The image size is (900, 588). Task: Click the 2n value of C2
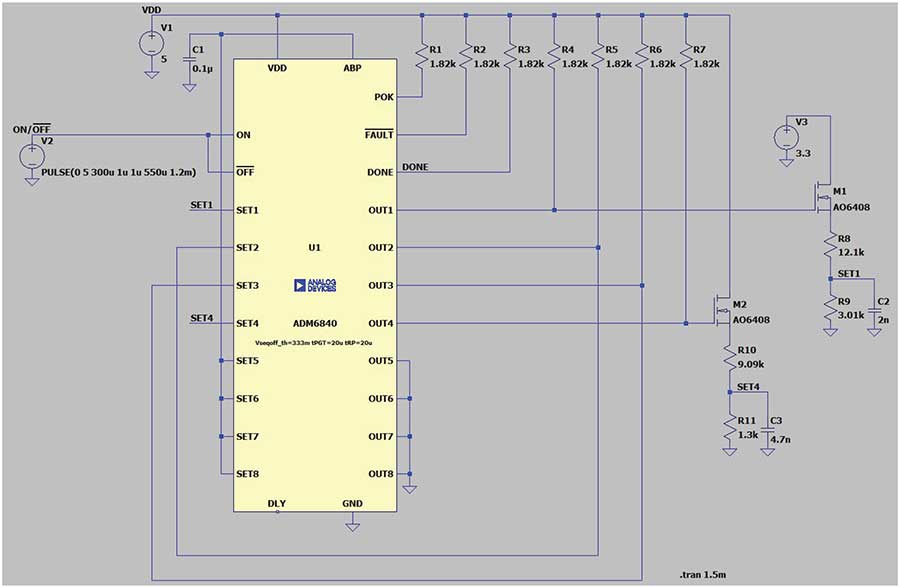pos(883,319)
